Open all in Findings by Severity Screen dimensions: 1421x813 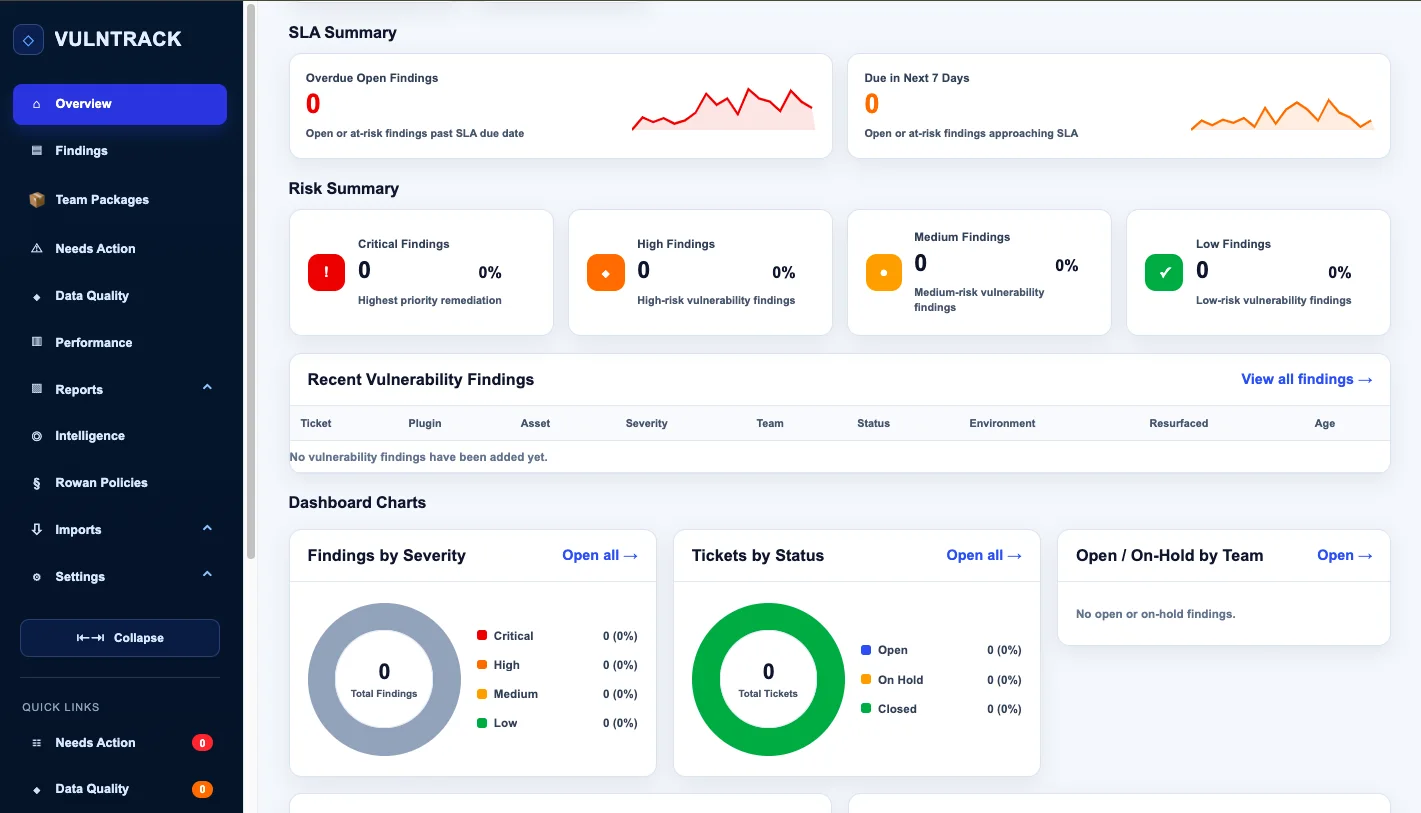pos(600,555)
